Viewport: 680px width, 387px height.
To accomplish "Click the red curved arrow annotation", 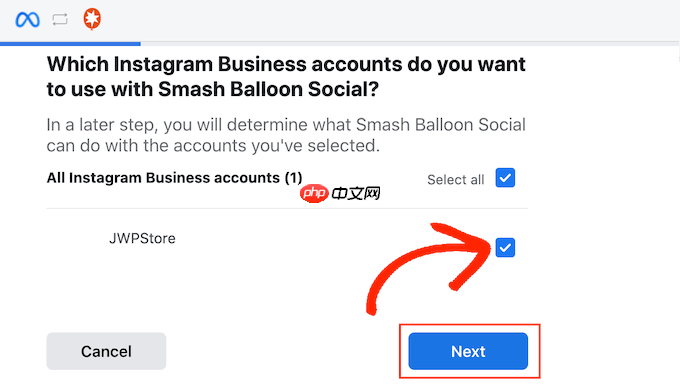I will [x=429, y=267].
